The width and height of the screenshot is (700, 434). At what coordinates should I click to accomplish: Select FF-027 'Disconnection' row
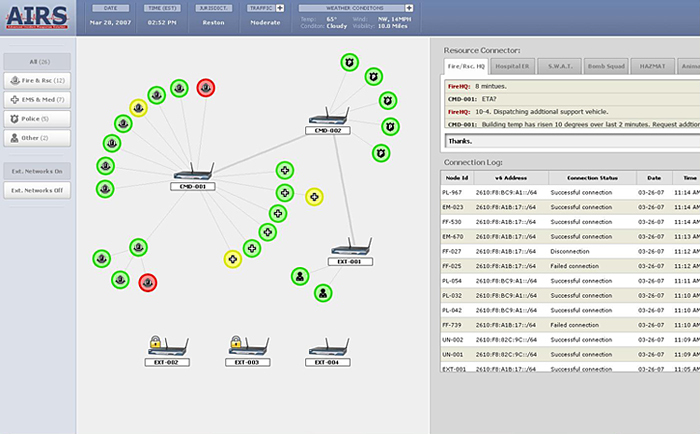tap(570, 251)
